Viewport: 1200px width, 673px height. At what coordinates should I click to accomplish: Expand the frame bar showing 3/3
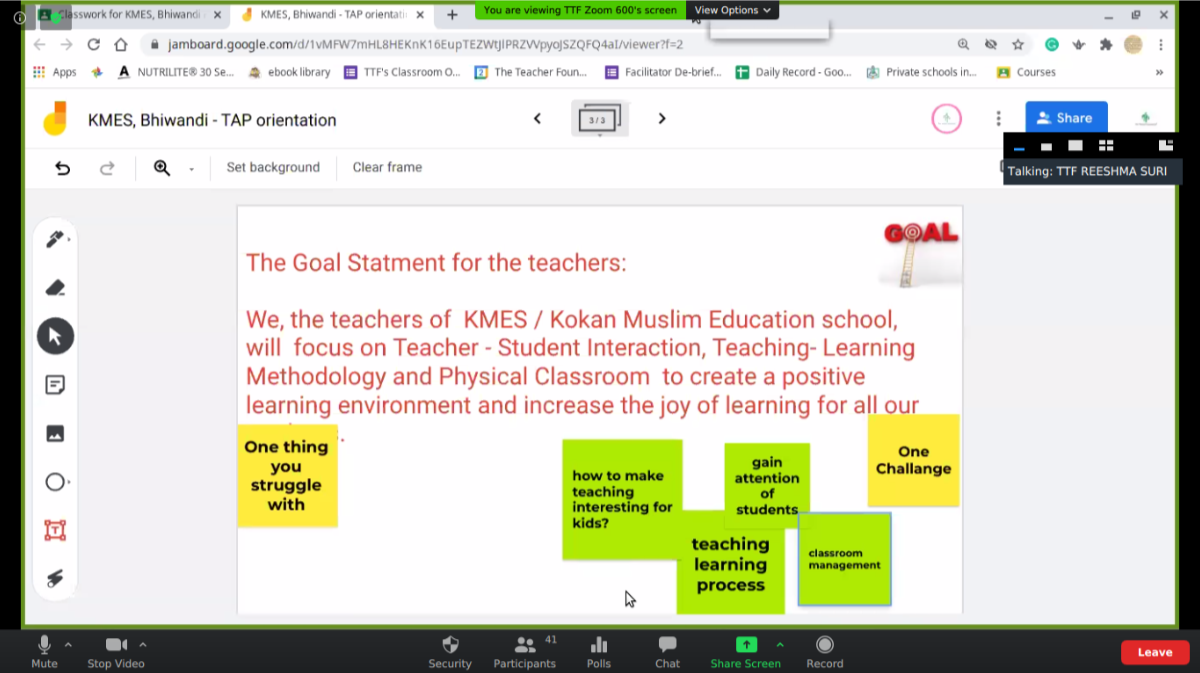(x=598, y=119)
